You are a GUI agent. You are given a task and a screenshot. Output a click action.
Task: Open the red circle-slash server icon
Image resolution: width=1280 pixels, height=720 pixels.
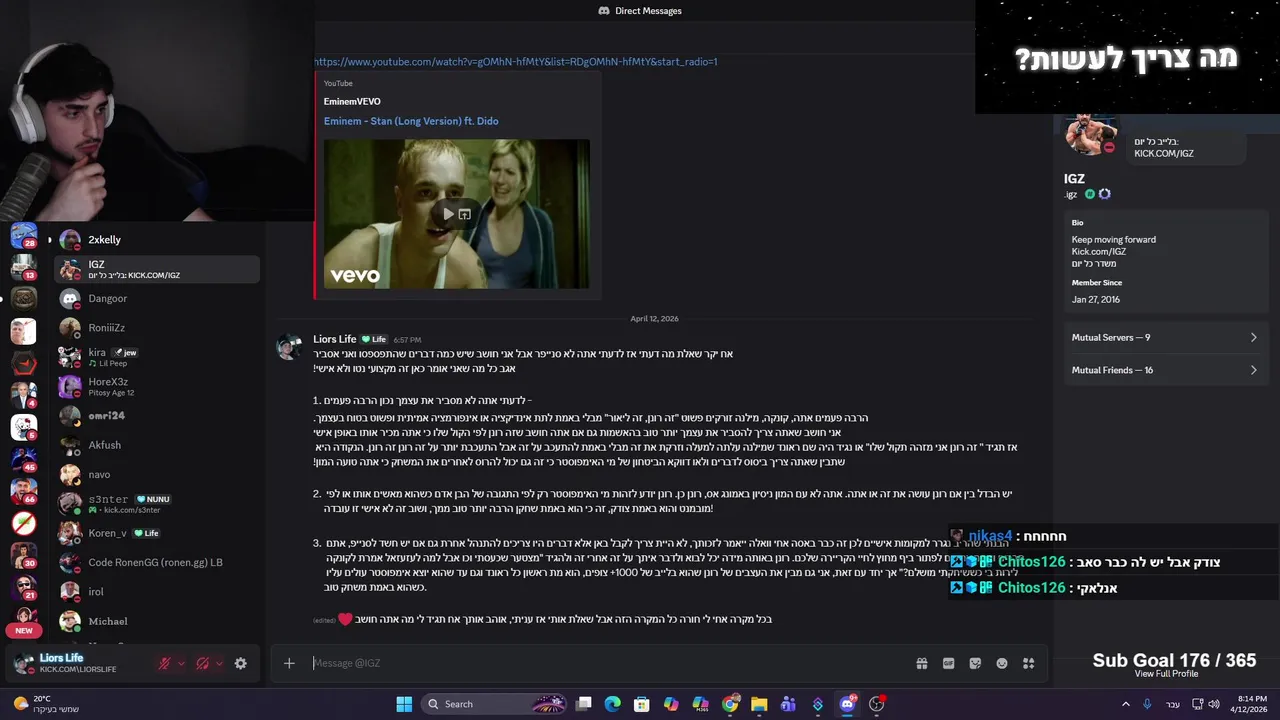24,523
